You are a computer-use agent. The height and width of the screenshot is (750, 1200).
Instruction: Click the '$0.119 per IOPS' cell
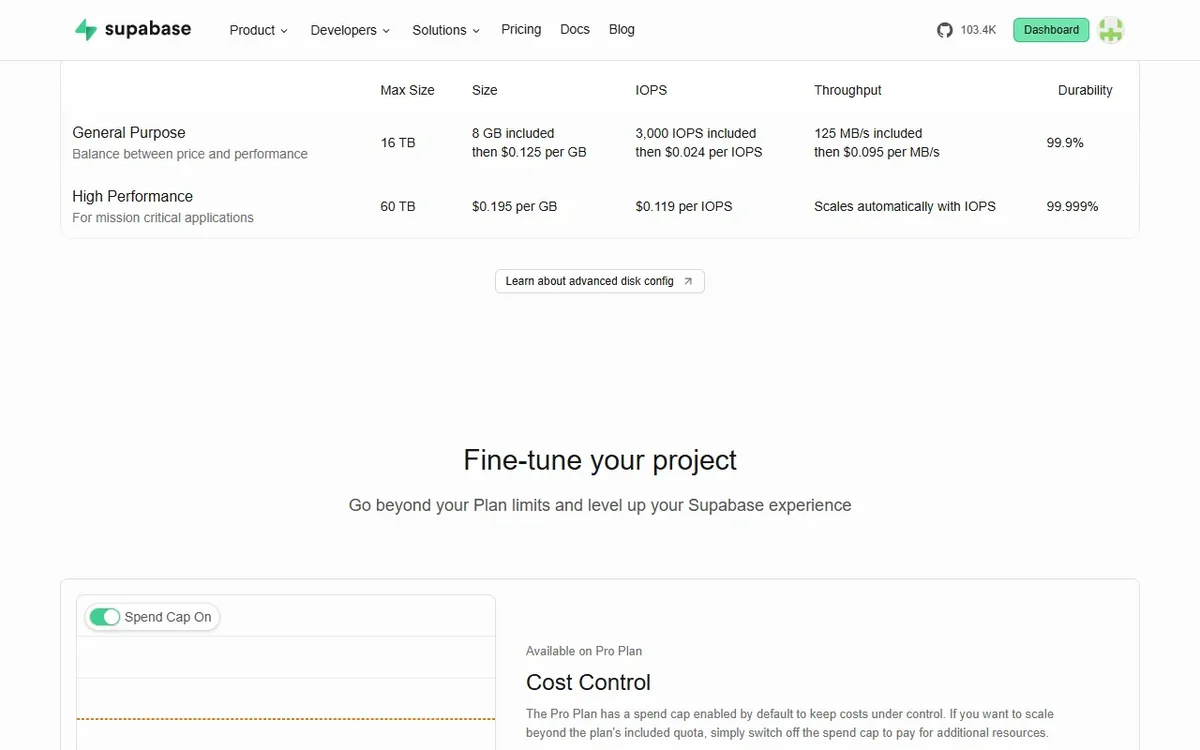(684, 207)
